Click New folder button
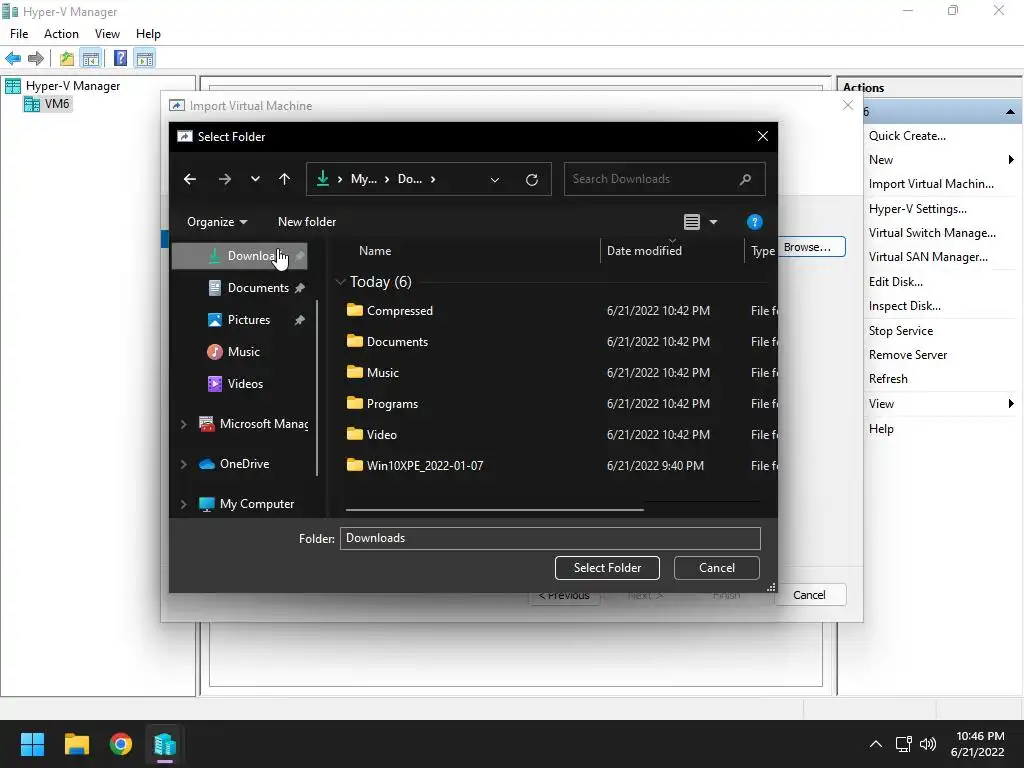This screenshot has height=768, width=1024. click(x=307, y=222)
